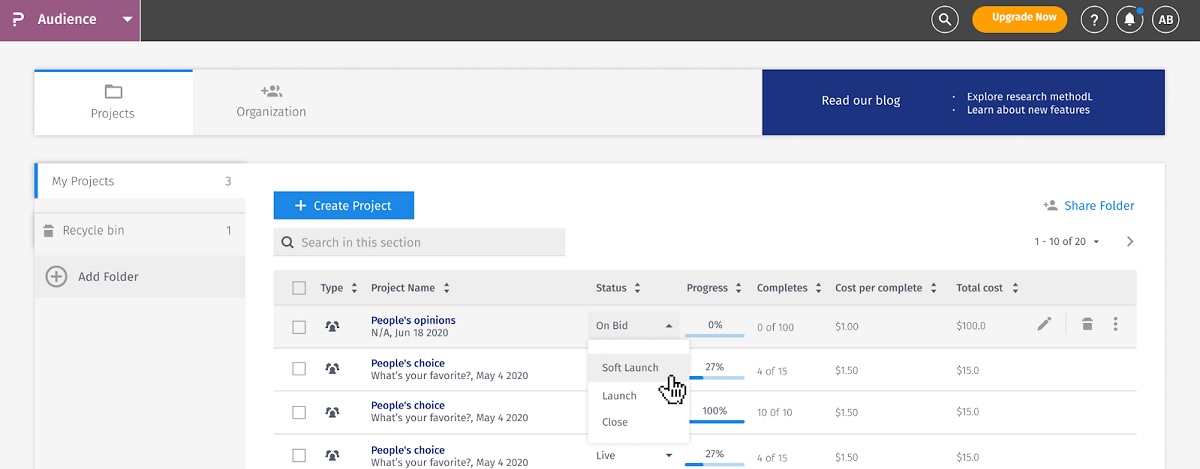Click the 0 of 100 completes value
Screen dimensions: 1200x469
pos(775,327)
